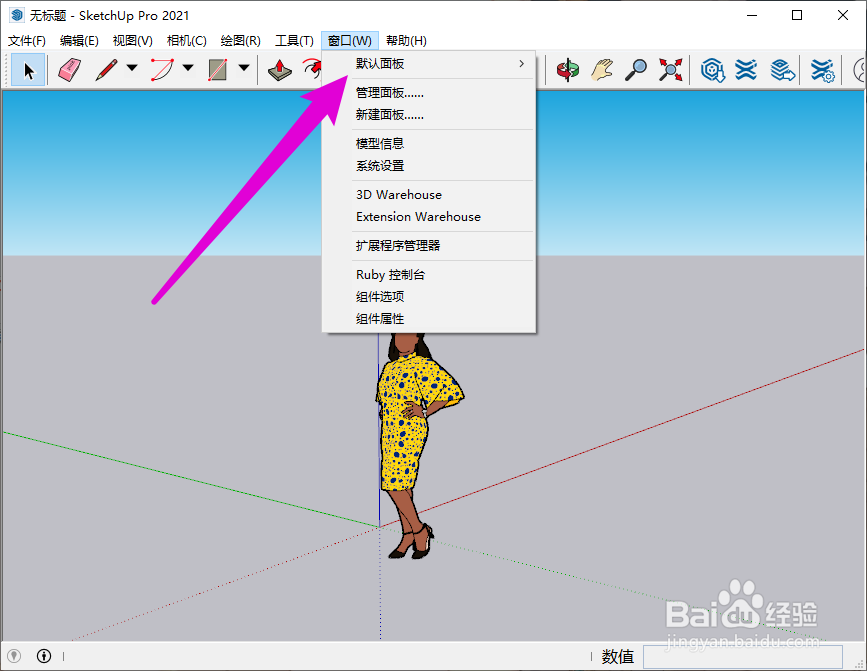Screen dimensions: 867x671
Task: Activate the Orbit tool
Action: tap(568, 70)
